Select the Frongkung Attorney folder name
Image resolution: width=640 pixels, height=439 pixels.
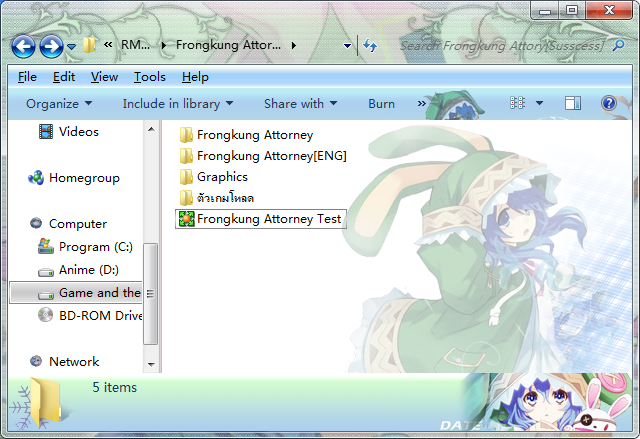[x=255, y=135]
